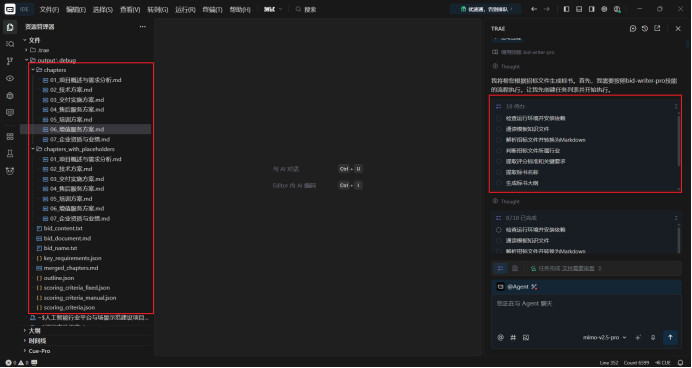Toggle bottom panel layout icon
The image size is (692, 368).
[x=579, y=9]
